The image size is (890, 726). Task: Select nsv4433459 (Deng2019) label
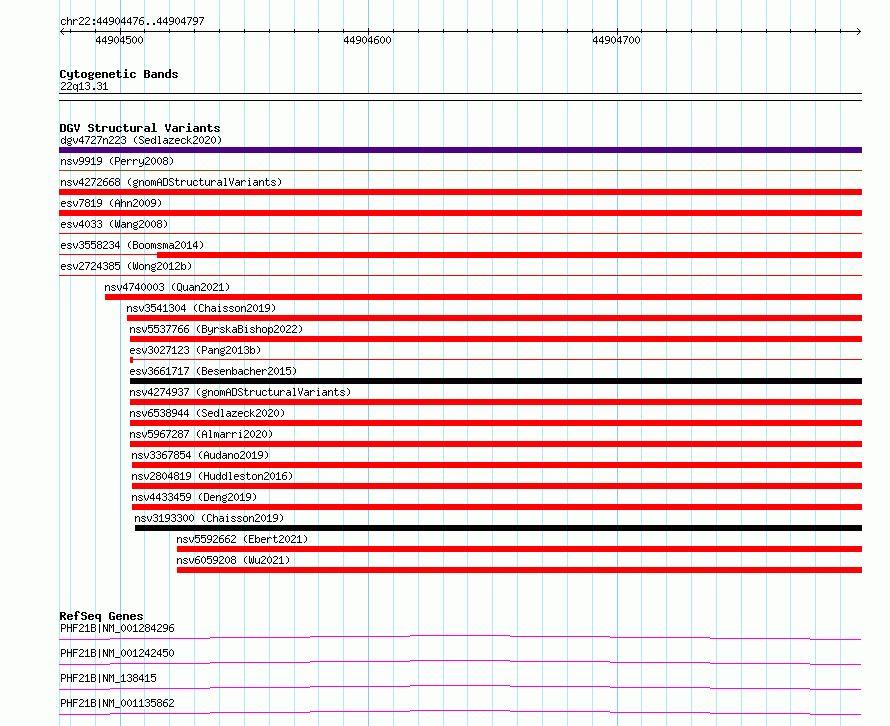[x=194, y=497]
